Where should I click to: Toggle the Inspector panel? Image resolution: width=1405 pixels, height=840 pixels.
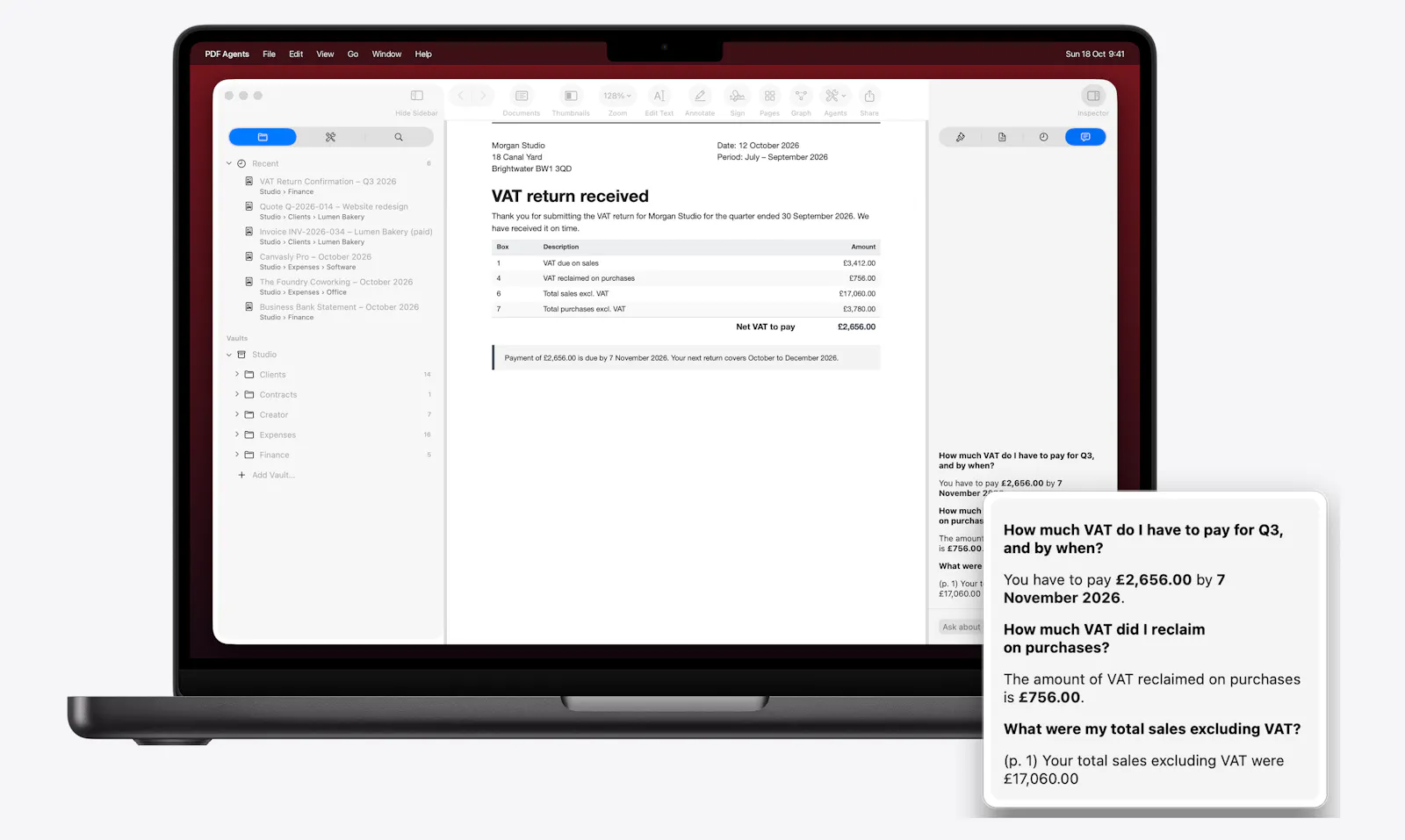1093,96
